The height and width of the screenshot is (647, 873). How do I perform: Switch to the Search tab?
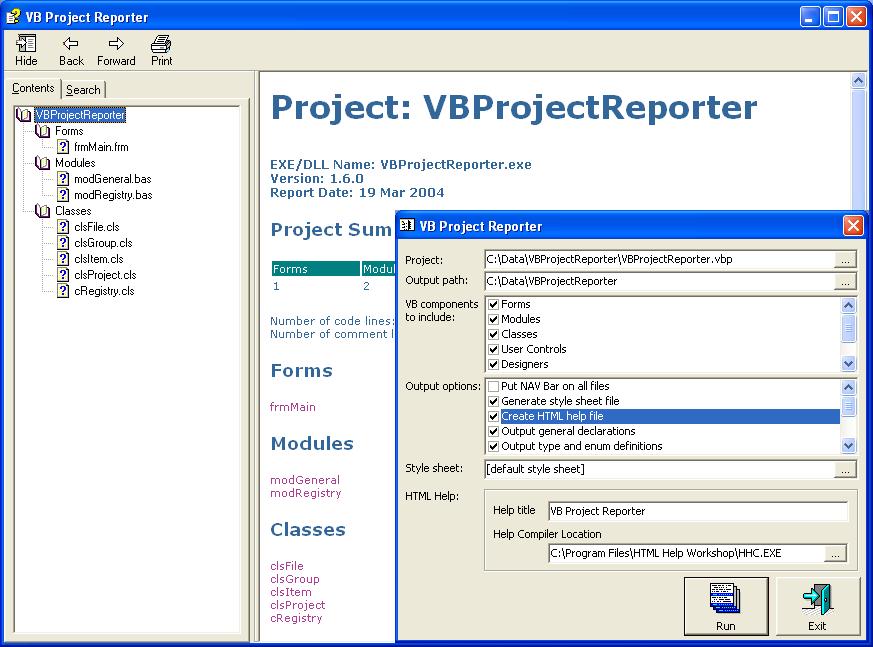83,90
